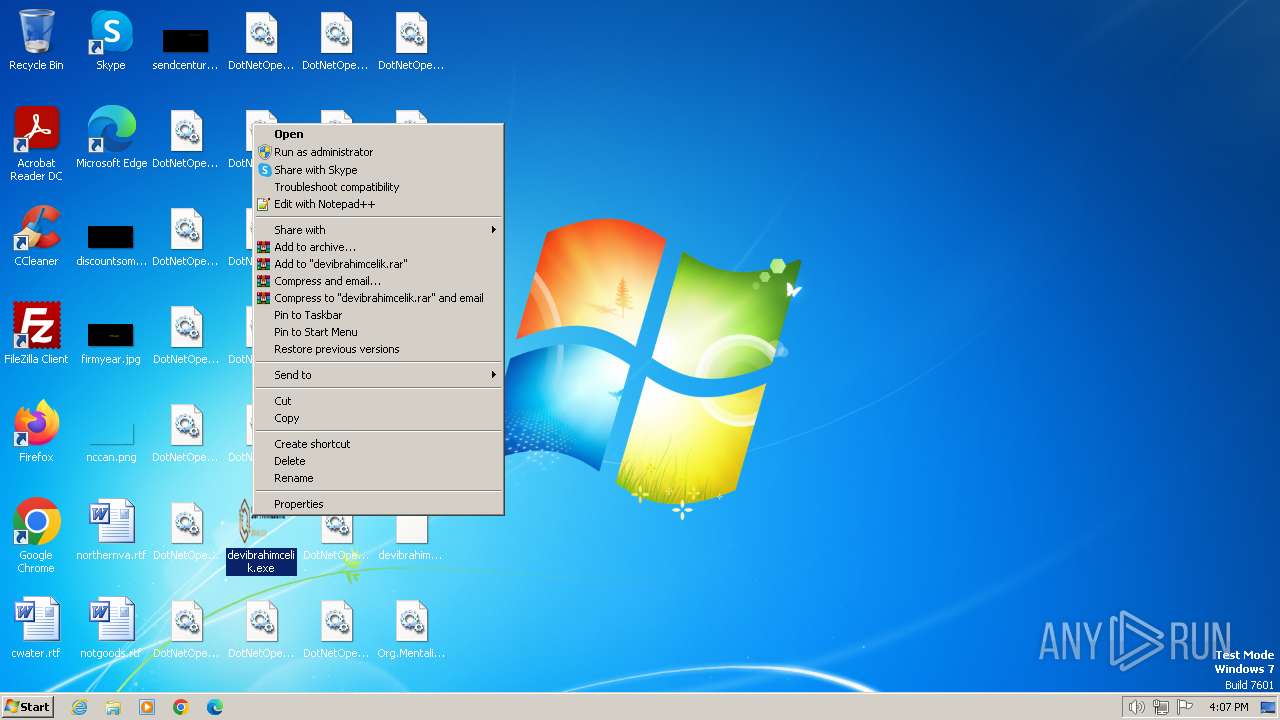Open the Action Center flag icon
Viewport: 1280px width, 720px height.
coord(1185,707)
